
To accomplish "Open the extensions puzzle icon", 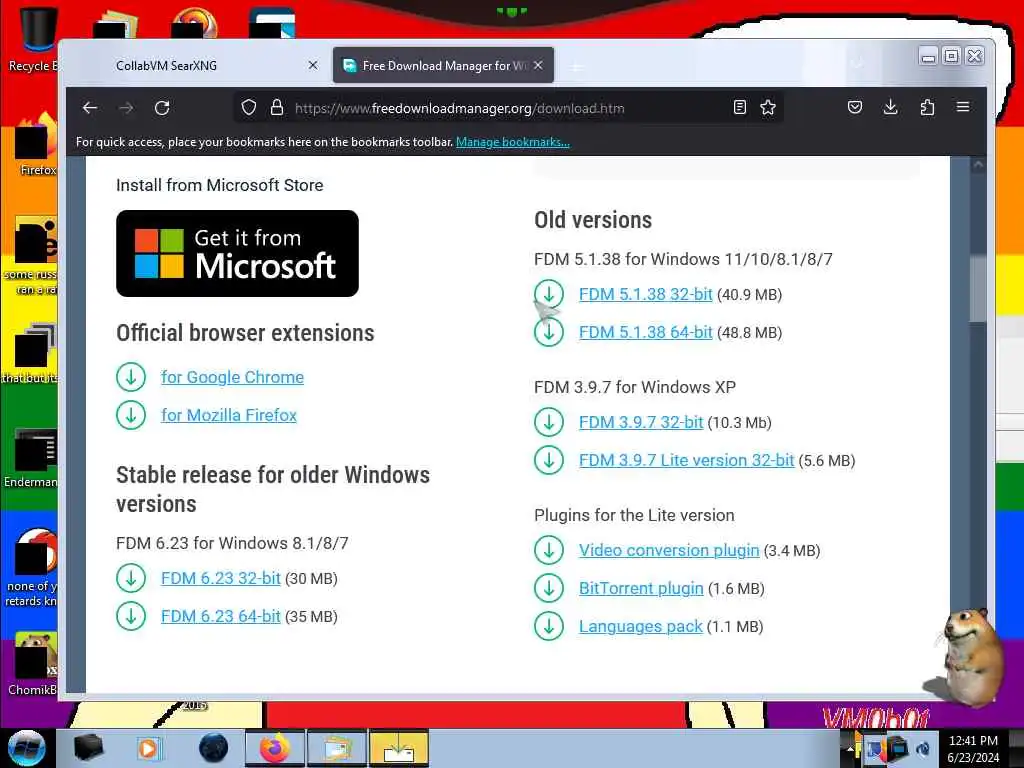I will click(x=927, y=108).
